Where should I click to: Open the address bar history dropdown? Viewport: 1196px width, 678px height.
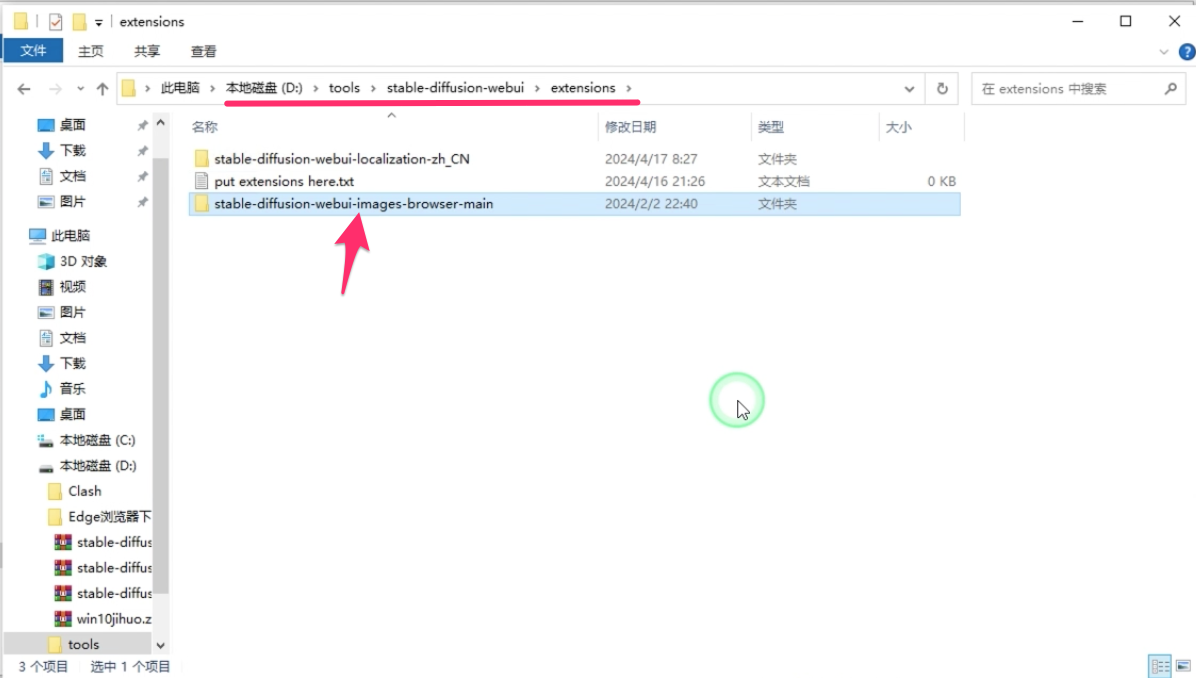[x=909, y=88]
